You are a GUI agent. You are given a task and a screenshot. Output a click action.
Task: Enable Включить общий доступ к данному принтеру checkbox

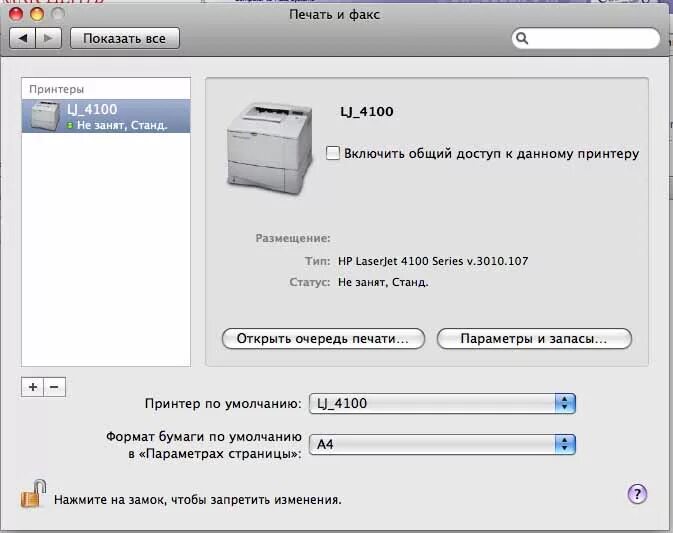coord(333,153)
